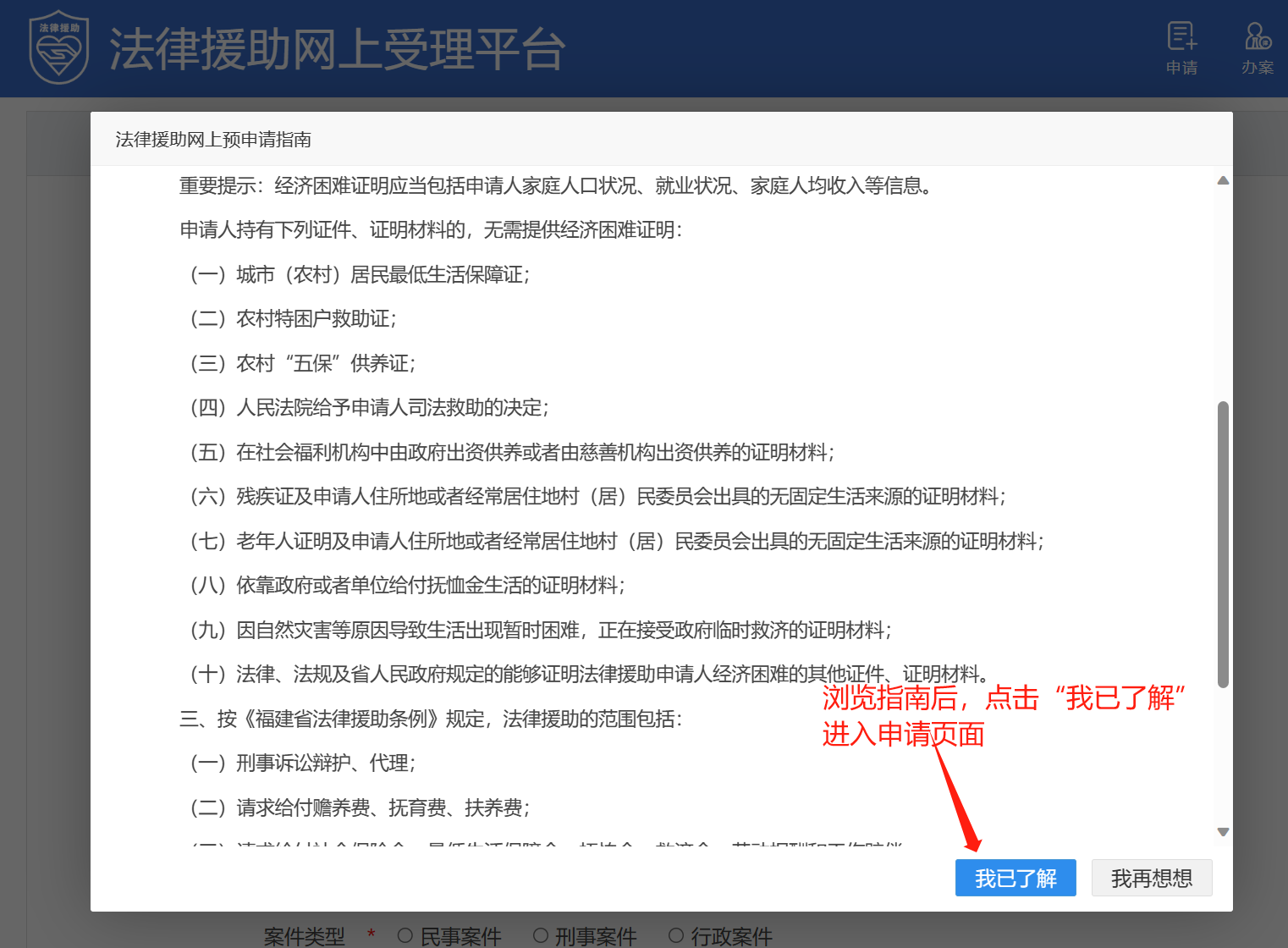1288x948 pixels.
Task: Click the legal aid shield logo
Action: pyautogui.click(x=58, y=47)
